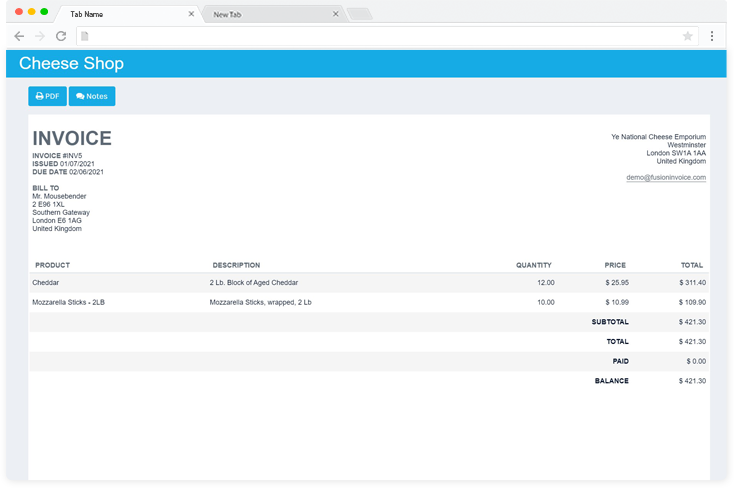Screen dimensions: 734x488
Task: Download the invoice via the PDF button
Action: [47, 96]
